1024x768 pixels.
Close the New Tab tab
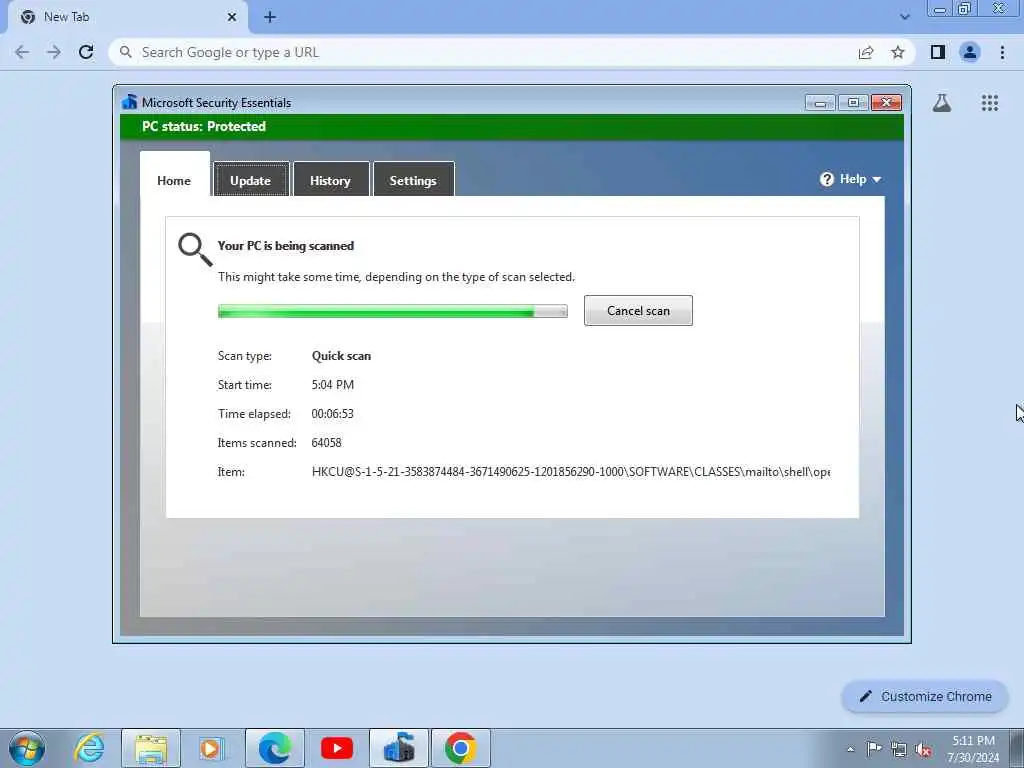[232, 17]
